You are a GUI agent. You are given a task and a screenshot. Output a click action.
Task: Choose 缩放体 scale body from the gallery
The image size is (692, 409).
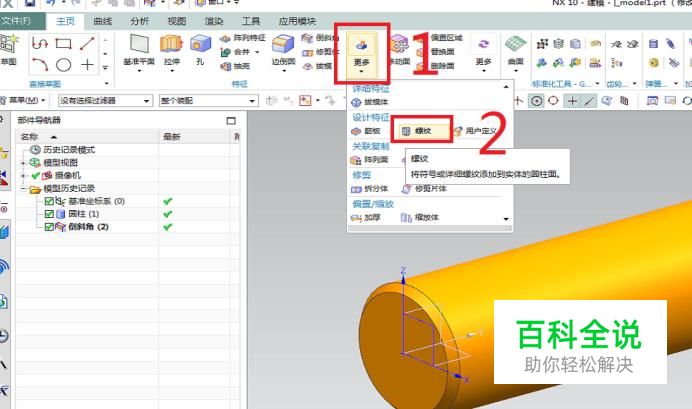click(420, 218)
